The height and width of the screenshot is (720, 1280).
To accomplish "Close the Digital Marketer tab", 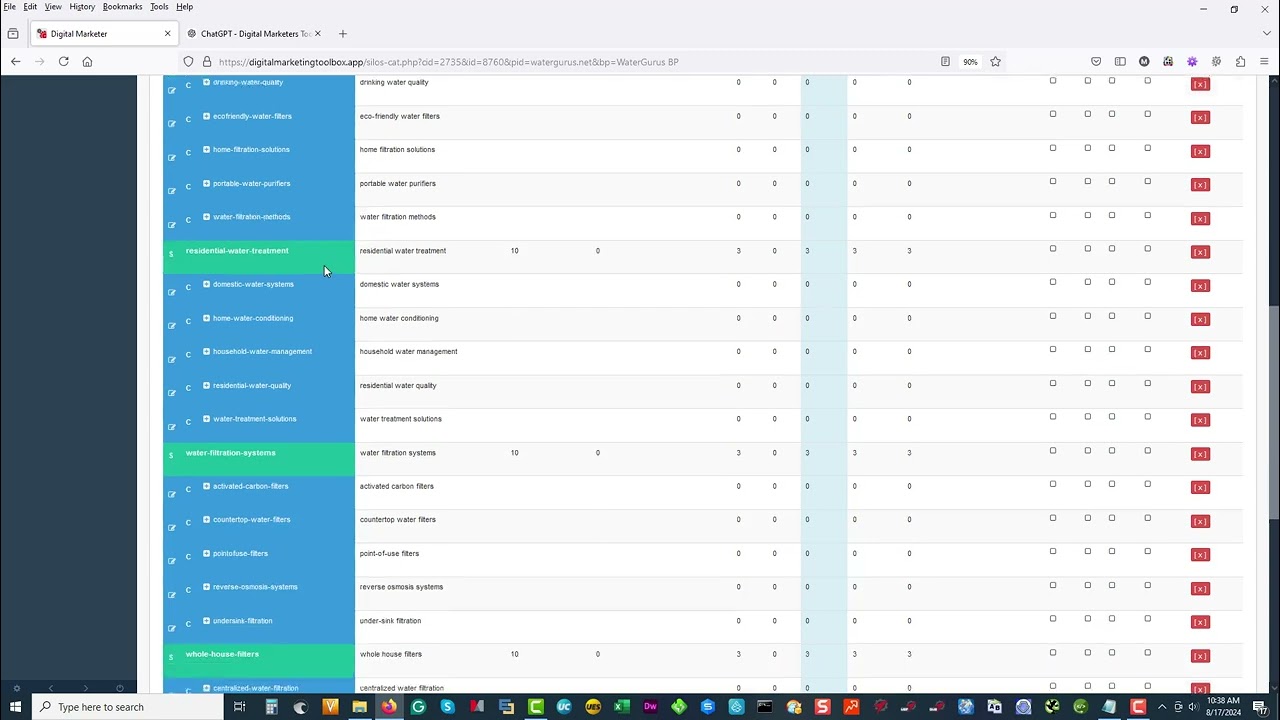I will coord(167,34).
